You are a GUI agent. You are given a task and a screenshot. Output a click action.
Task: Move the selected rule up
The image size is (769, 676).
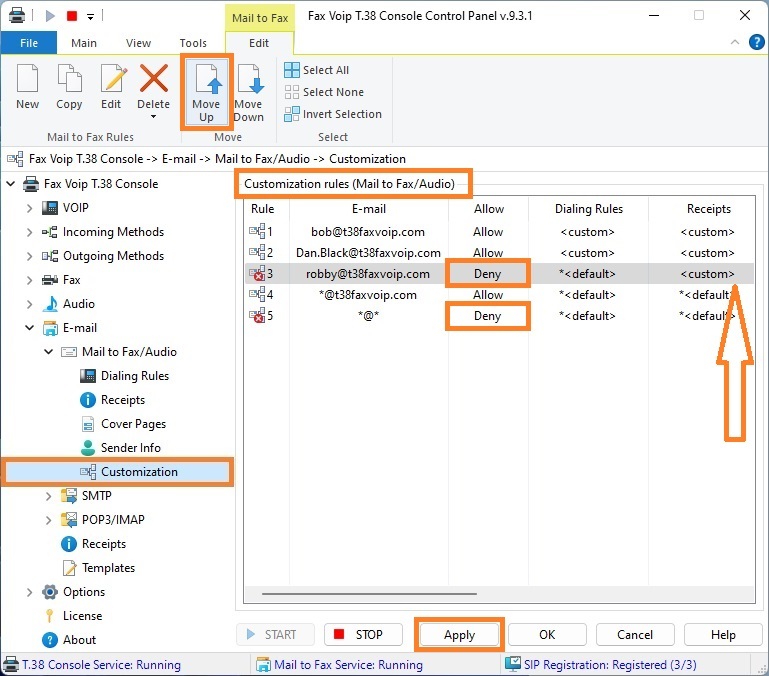tap(206, 92)
